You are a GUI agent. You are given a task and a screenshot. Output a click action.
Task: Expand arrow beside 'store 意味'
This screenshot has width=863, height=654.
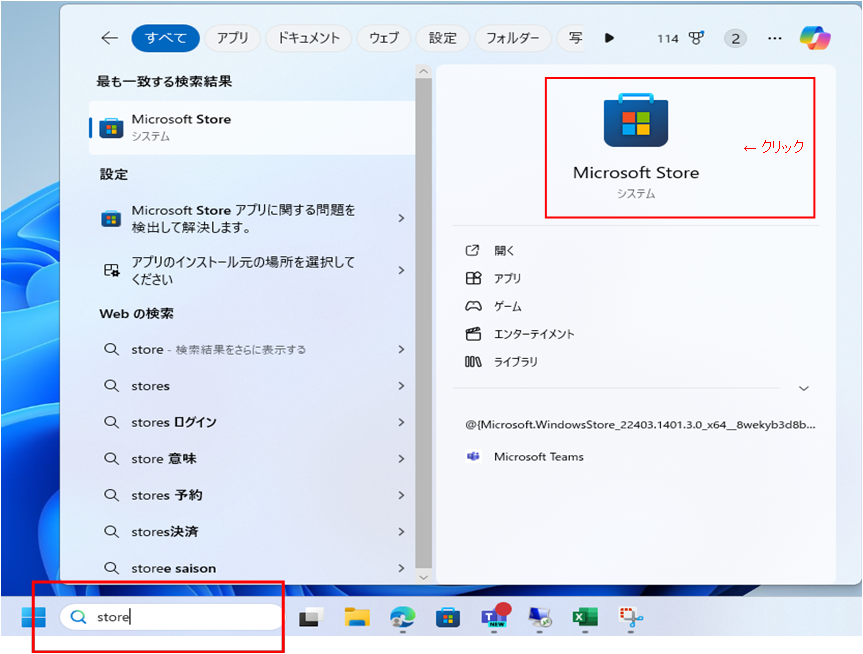pos(401,459)
